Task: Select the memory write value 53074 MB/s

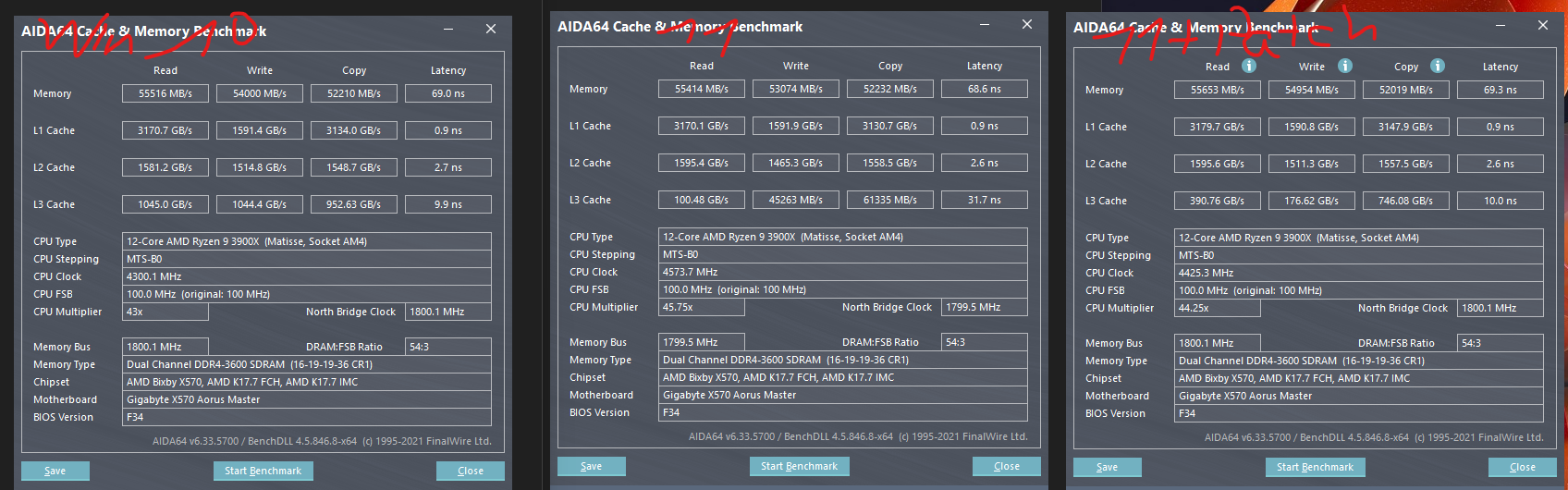Action: pos(796,89)
